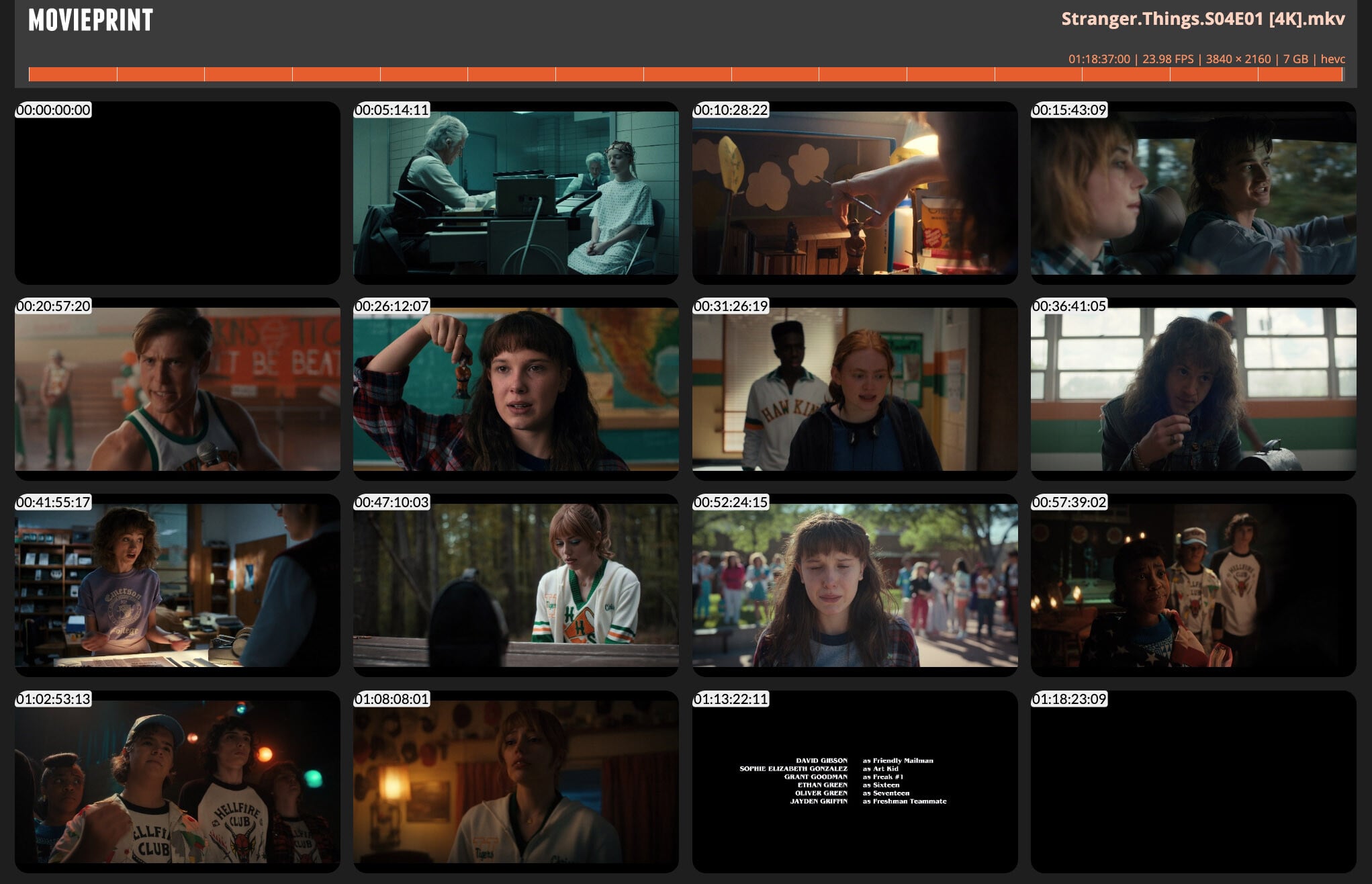Select the diorama painting thumbnail at 00:10:28:22
Image resolution: width=1372 pixels, height=884 pixels.
[854, 193]
